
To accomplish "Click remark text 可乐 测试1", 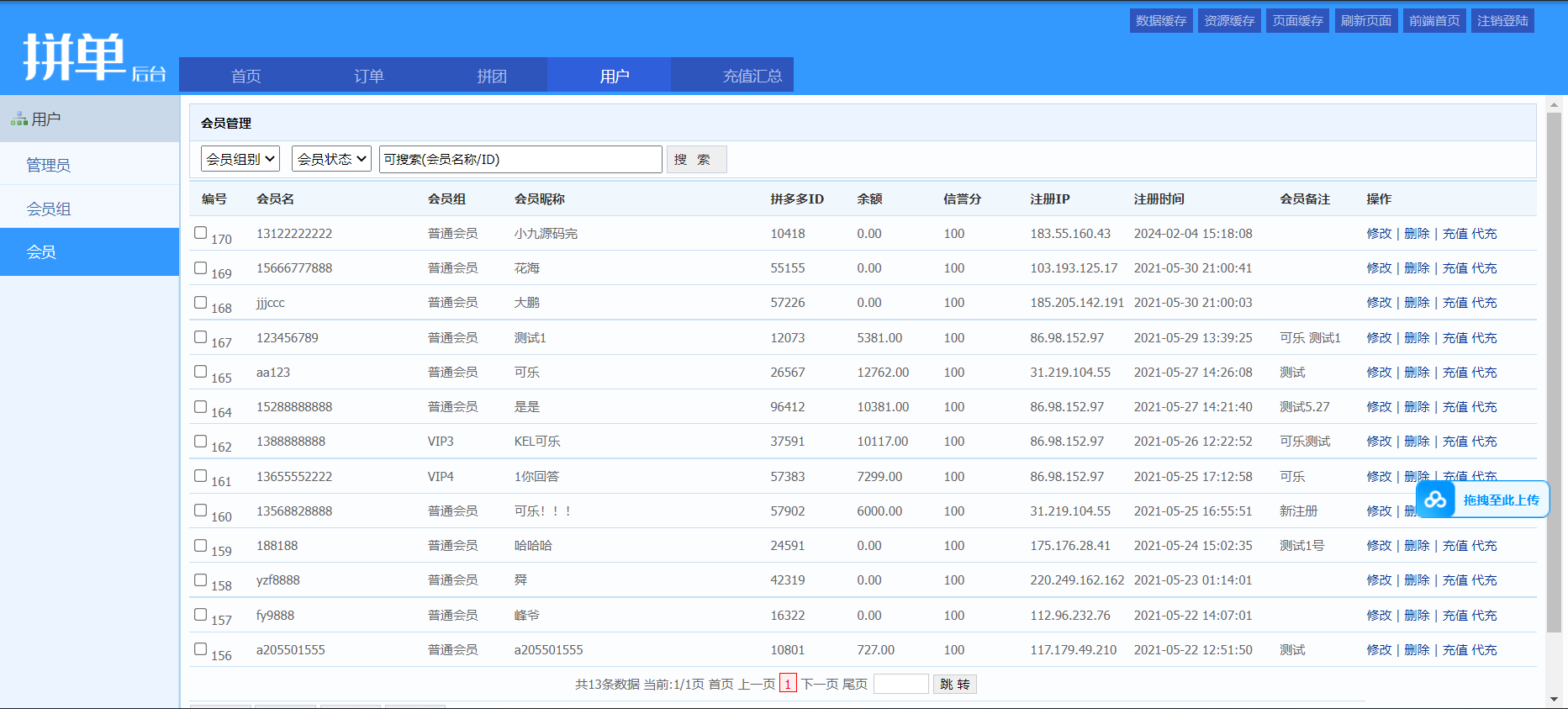I will pos(1311,338).
